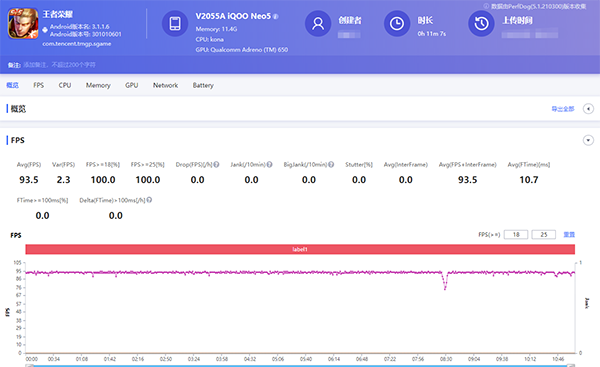Image resolution: width=600 pixels, height=367 pixels.
Task: Open the Memory tab
Action: click(98, 85)
